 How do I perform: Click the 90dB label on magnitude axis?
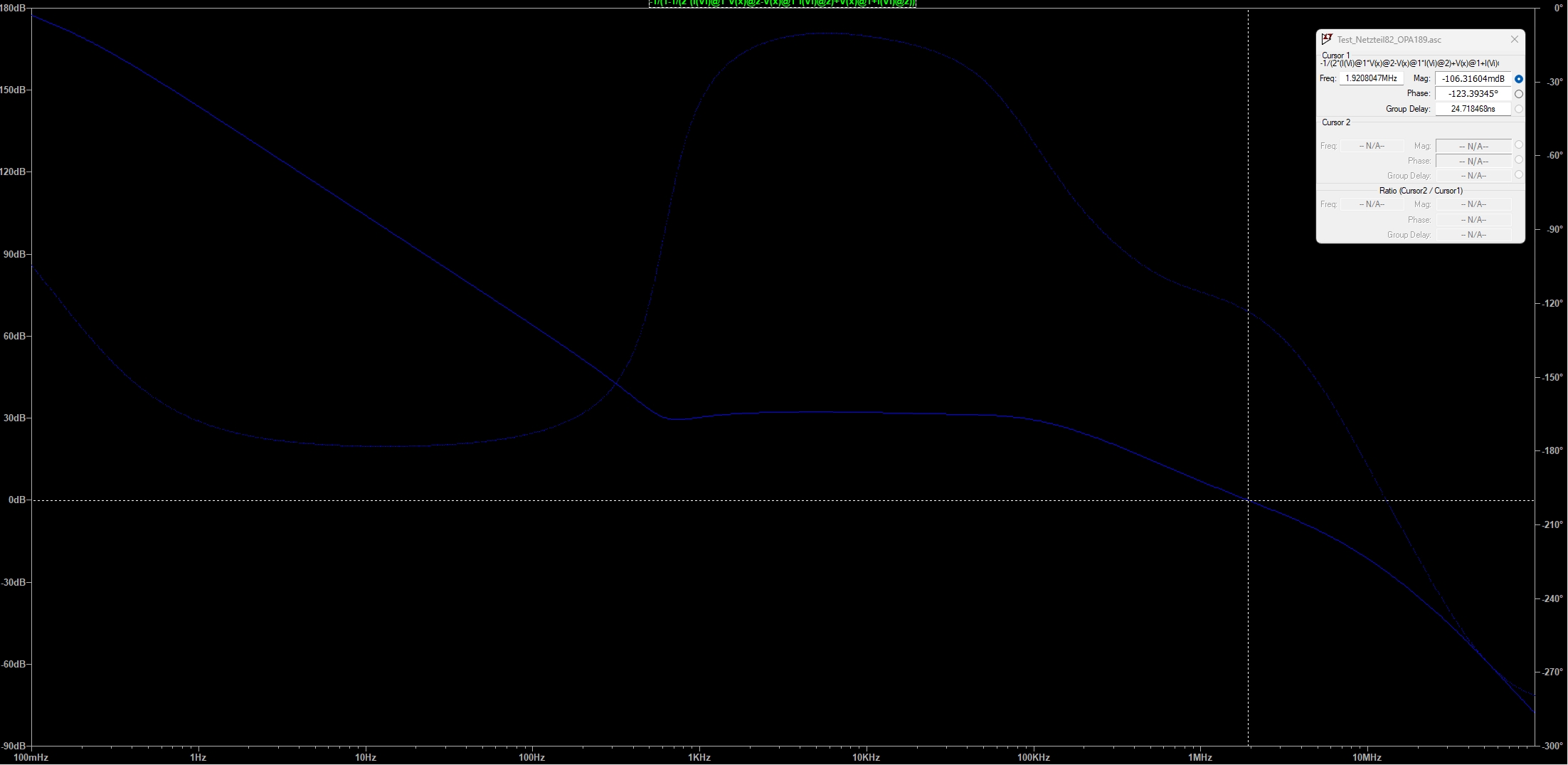(x=14, y=254)
